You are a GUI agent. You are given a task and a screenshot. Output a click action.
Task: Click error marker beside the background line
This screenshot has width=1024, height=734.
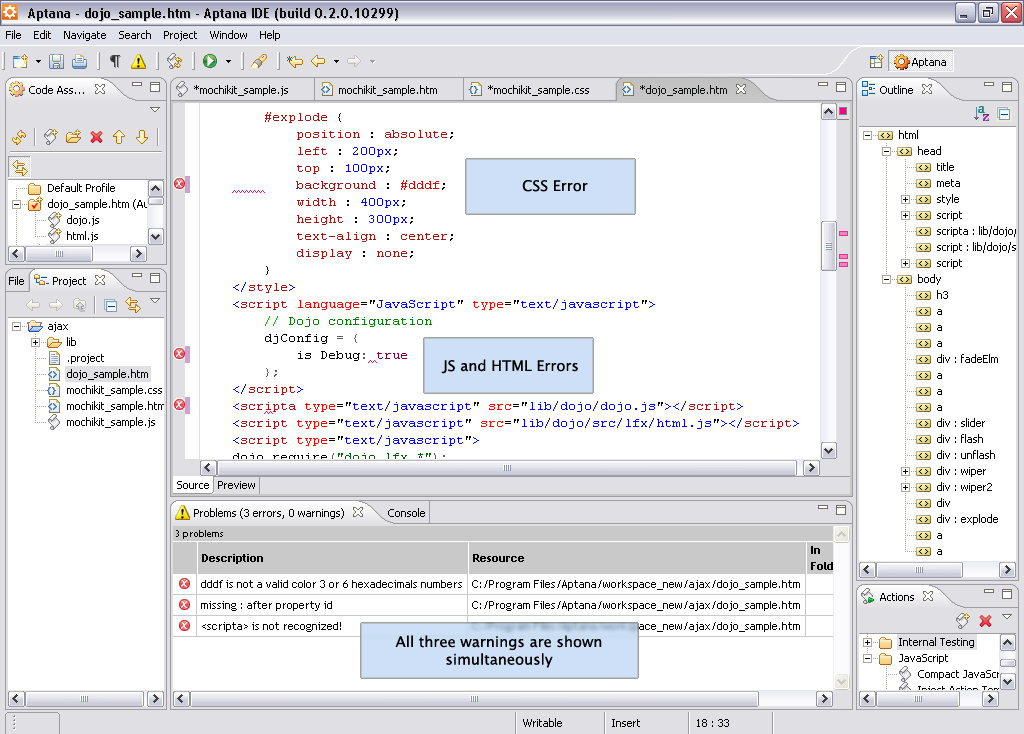180,184
